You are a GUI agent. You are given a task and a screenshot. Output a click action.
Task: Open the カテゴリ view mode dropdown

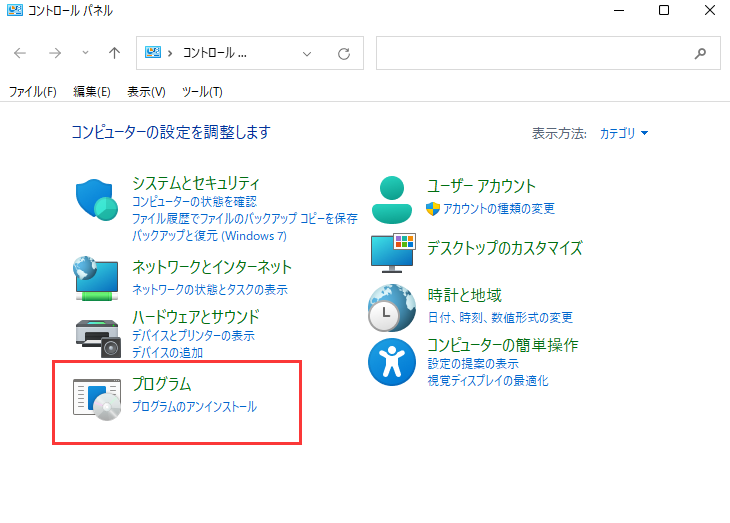pos(624,133)
